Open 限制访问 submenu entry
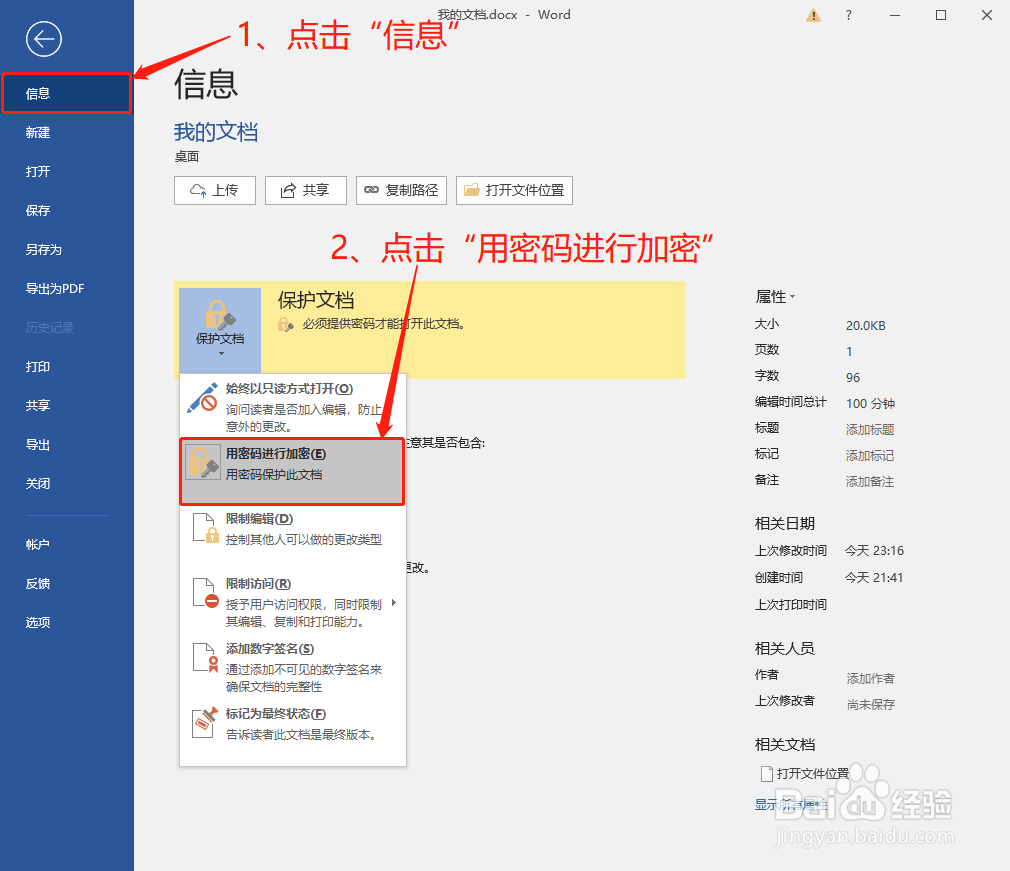Image resolution: width=1010 pixels, height=871 pixels. 292,602
